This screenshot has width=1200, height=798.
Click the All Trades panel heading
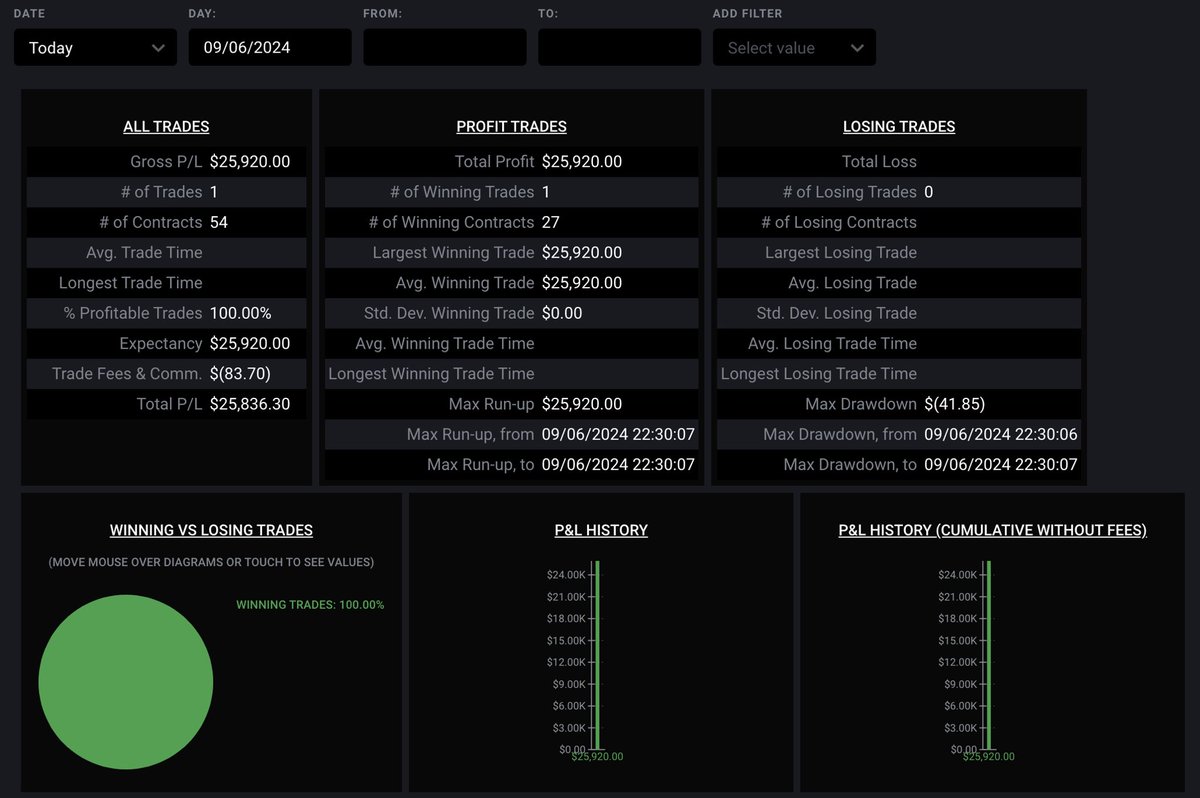tap(166, 126)
